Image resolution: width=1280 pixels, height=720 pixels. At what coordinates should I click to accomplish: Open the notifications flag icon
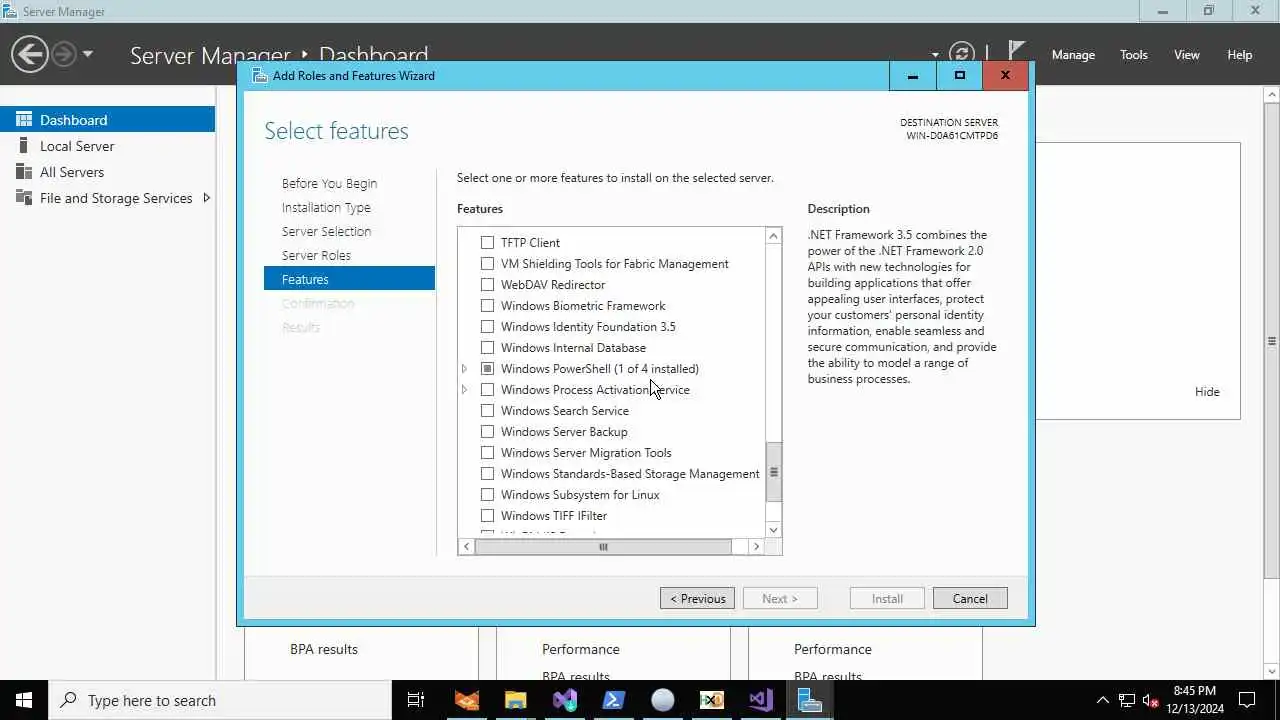coord(1016,52)
